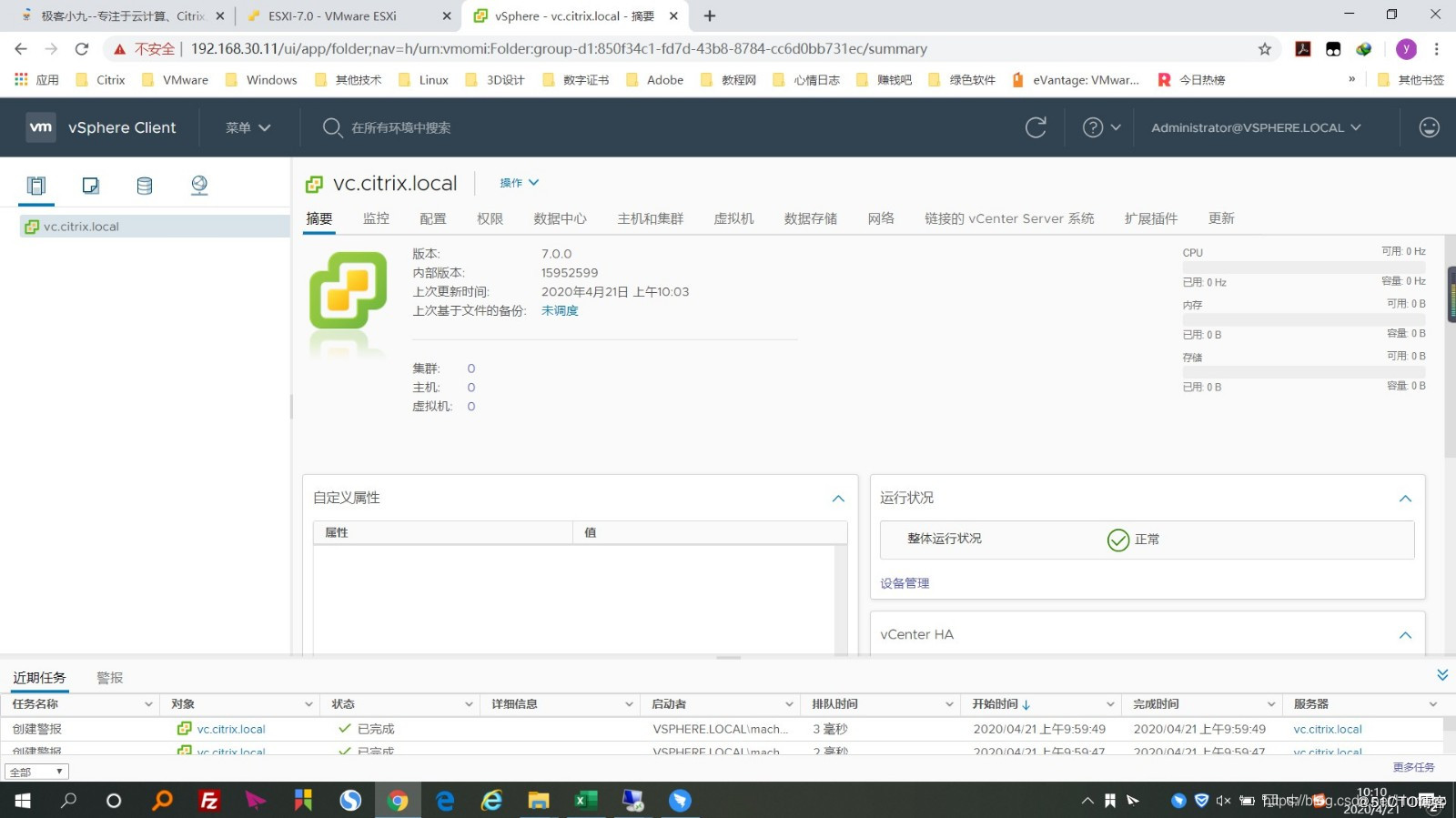This screenshot has height=818, width=1456.
Task: Show more hidden bookmarks chevron
Action: (x=1351, y=79)
